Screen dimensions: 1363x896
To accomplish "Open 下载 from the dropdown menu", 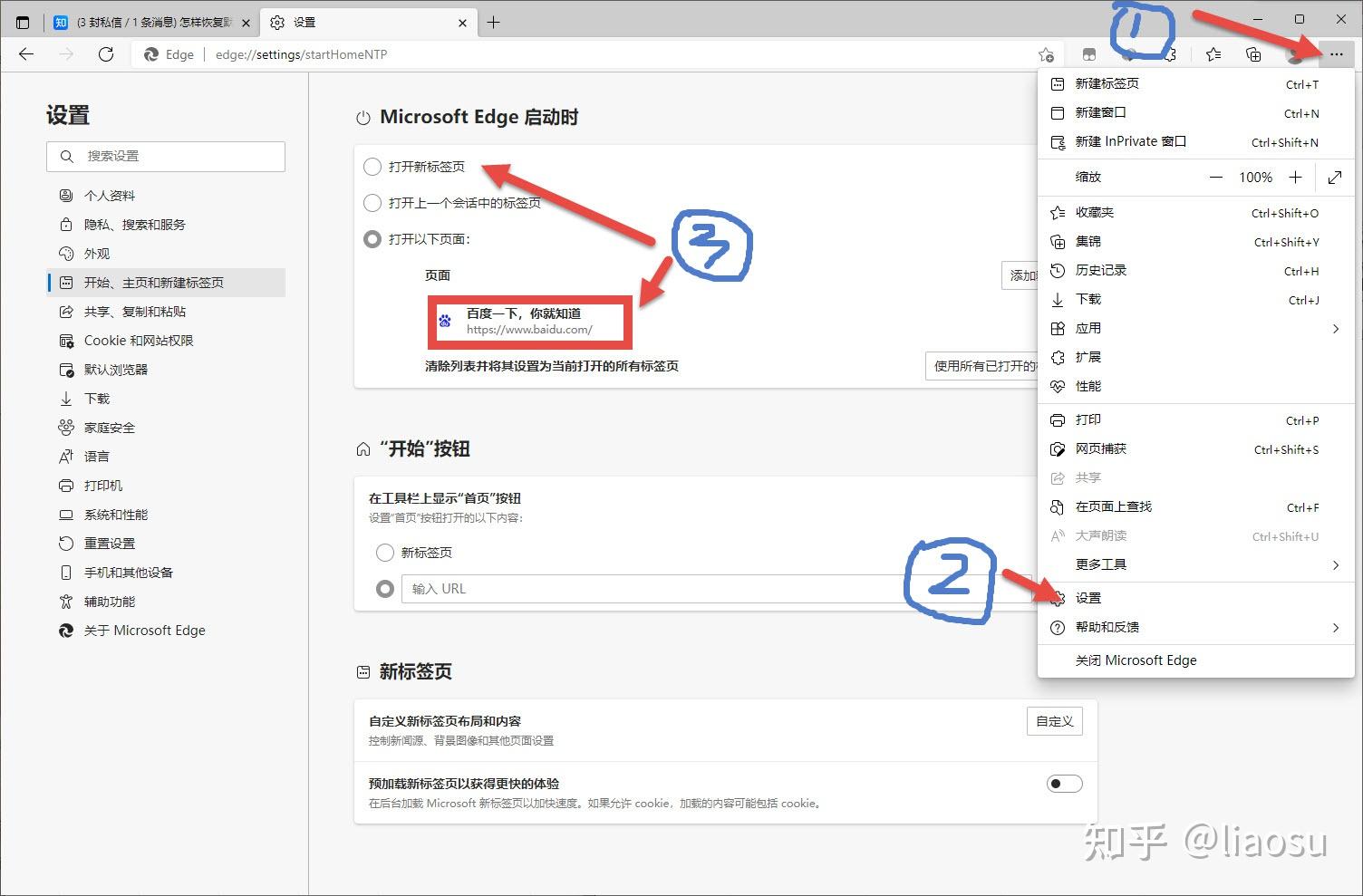I will click(x=1195, y=300).
